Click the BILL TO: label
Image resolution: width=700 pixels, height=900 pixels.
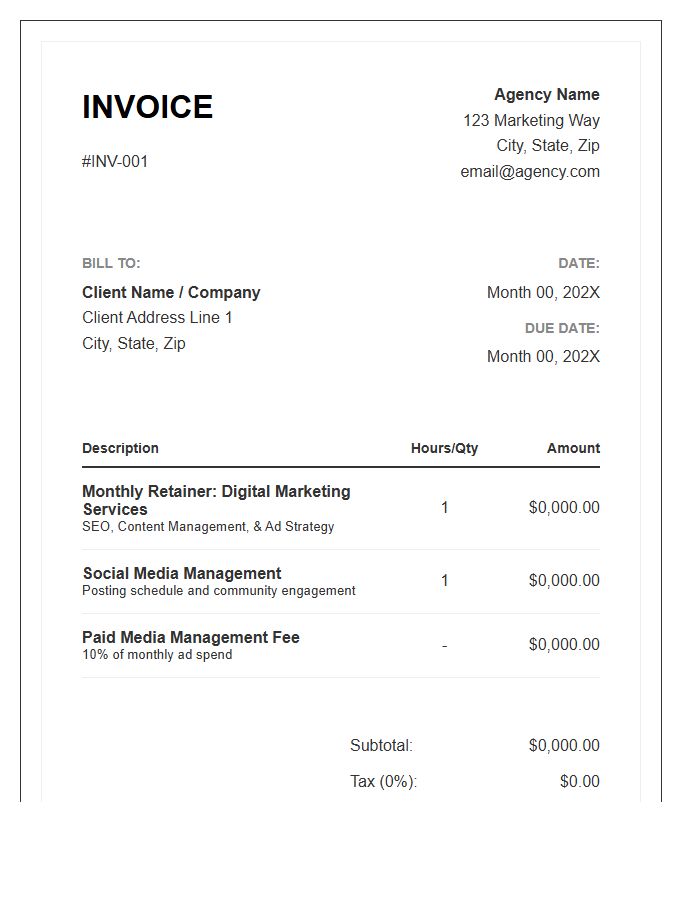[x=111, y=263]
